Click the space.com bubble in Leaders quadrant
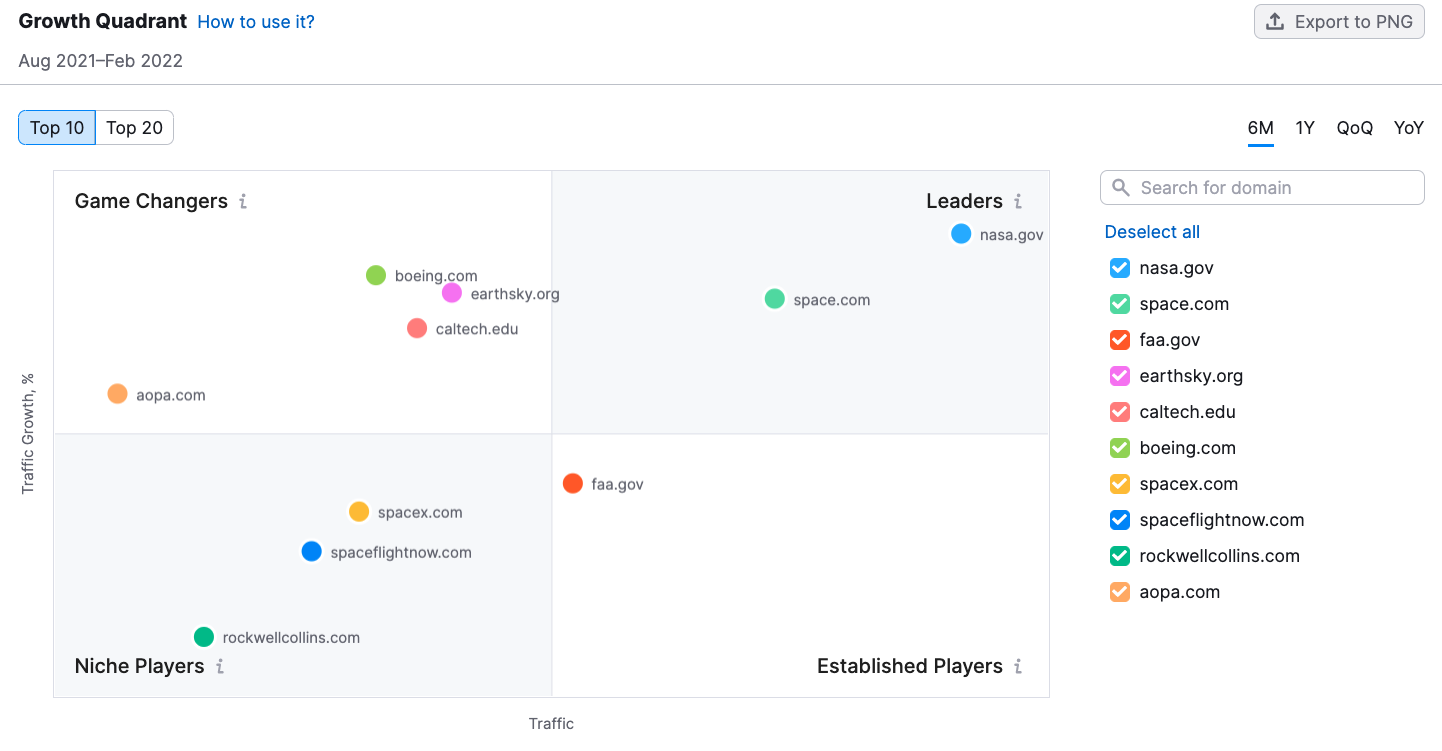Screen dimensions: 1442x751 775,299
